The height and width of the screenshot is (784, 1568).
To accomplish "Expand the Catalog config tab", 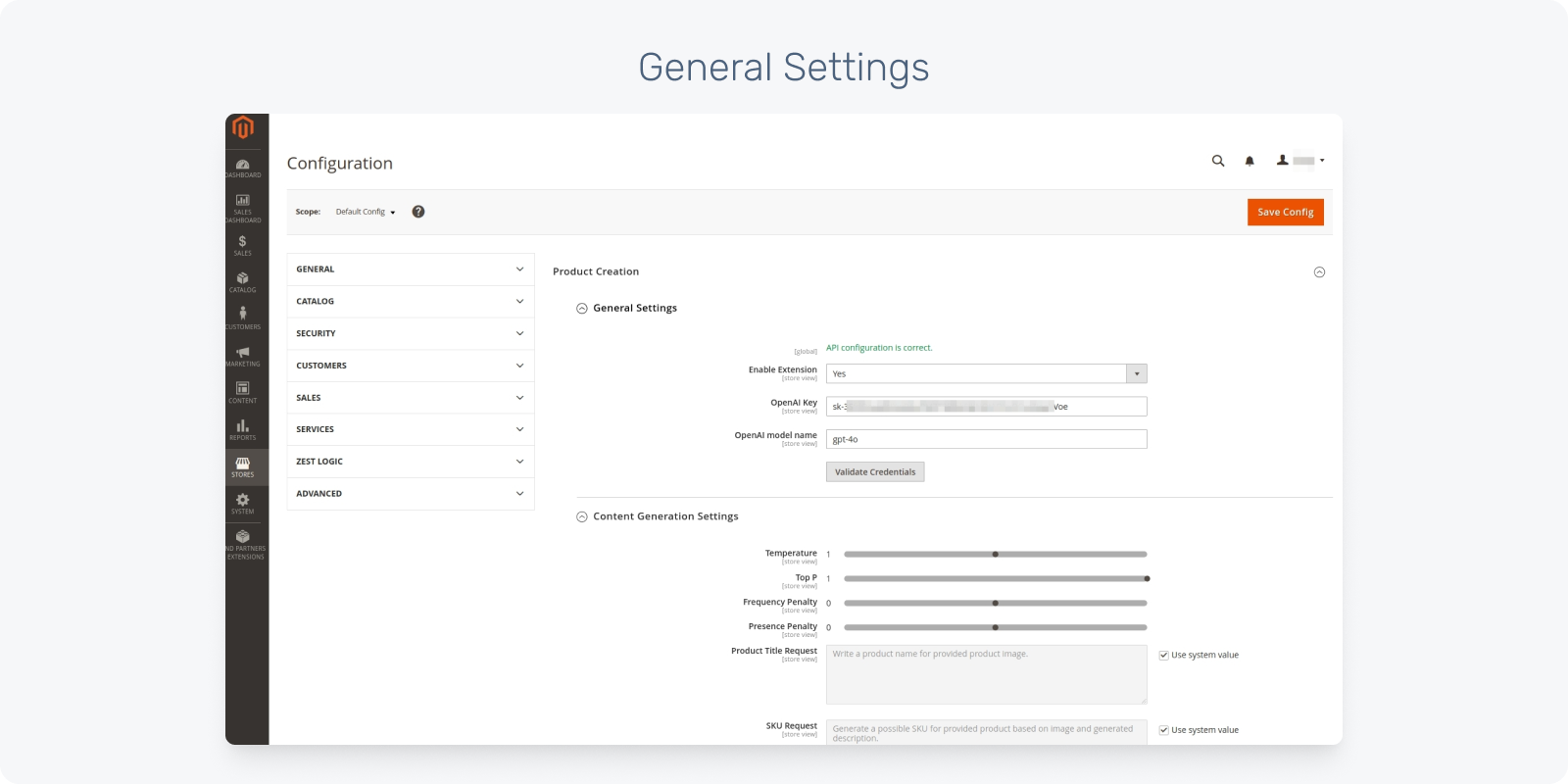I will click(410, 301).
